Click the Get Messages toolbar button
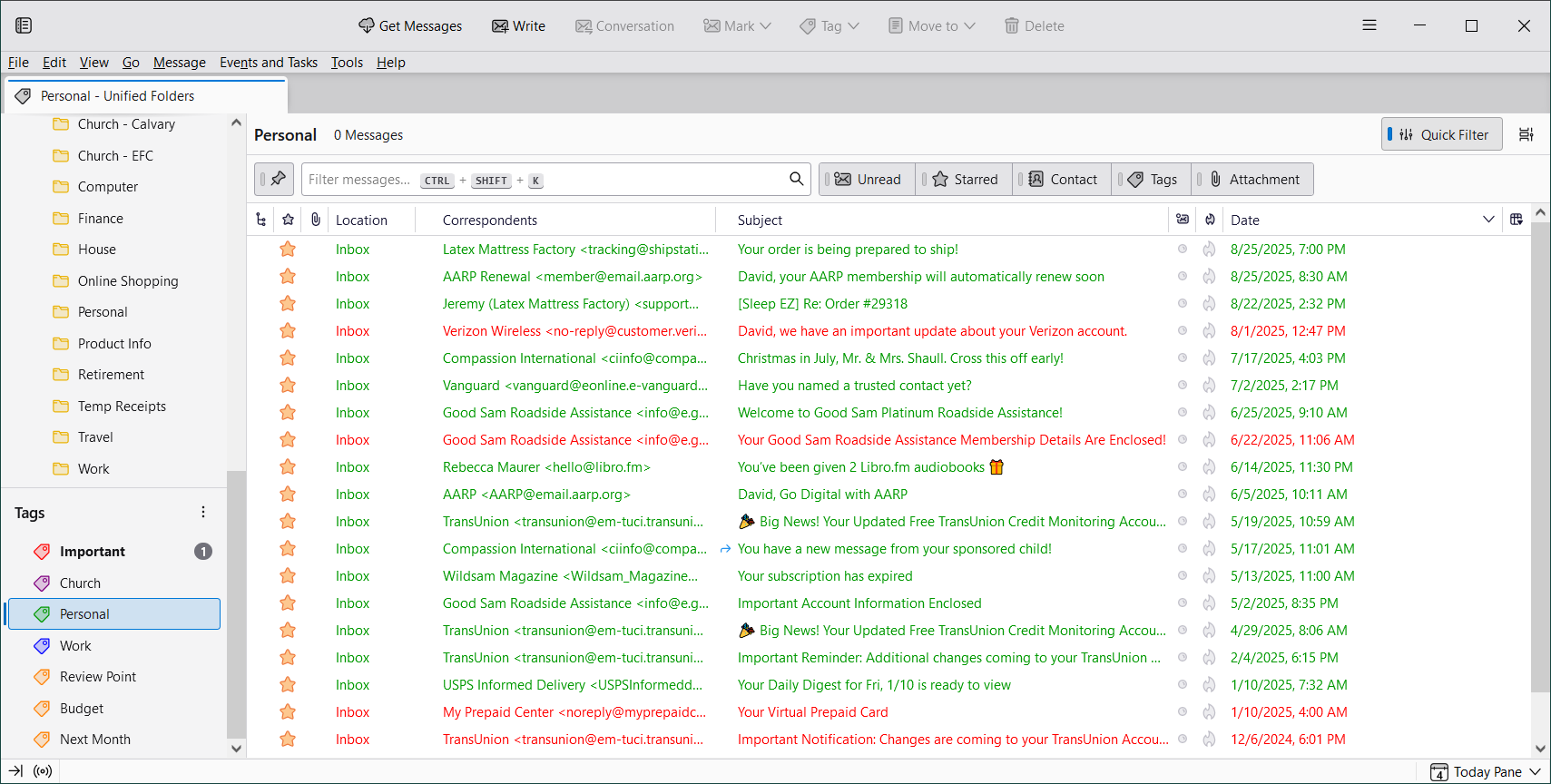This screenshot has height=784, width=1551. (410, 26)
